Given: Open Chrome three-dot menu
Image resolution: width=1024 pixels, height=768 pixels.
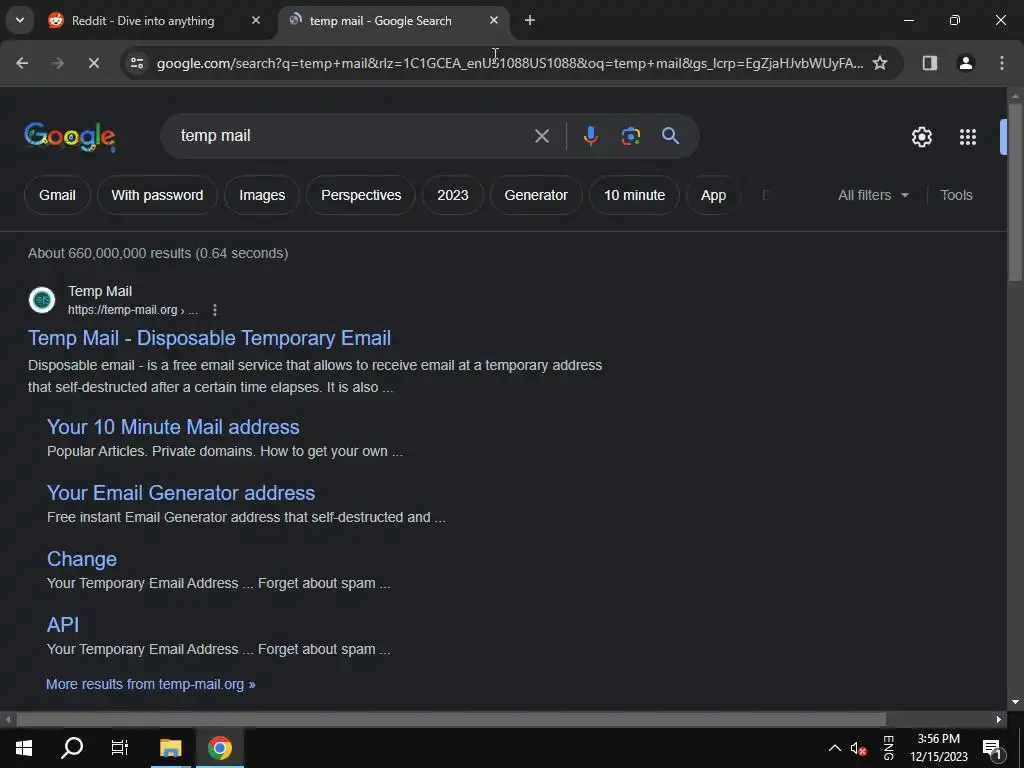Looking at the screenshot, I should point(1002,63).
